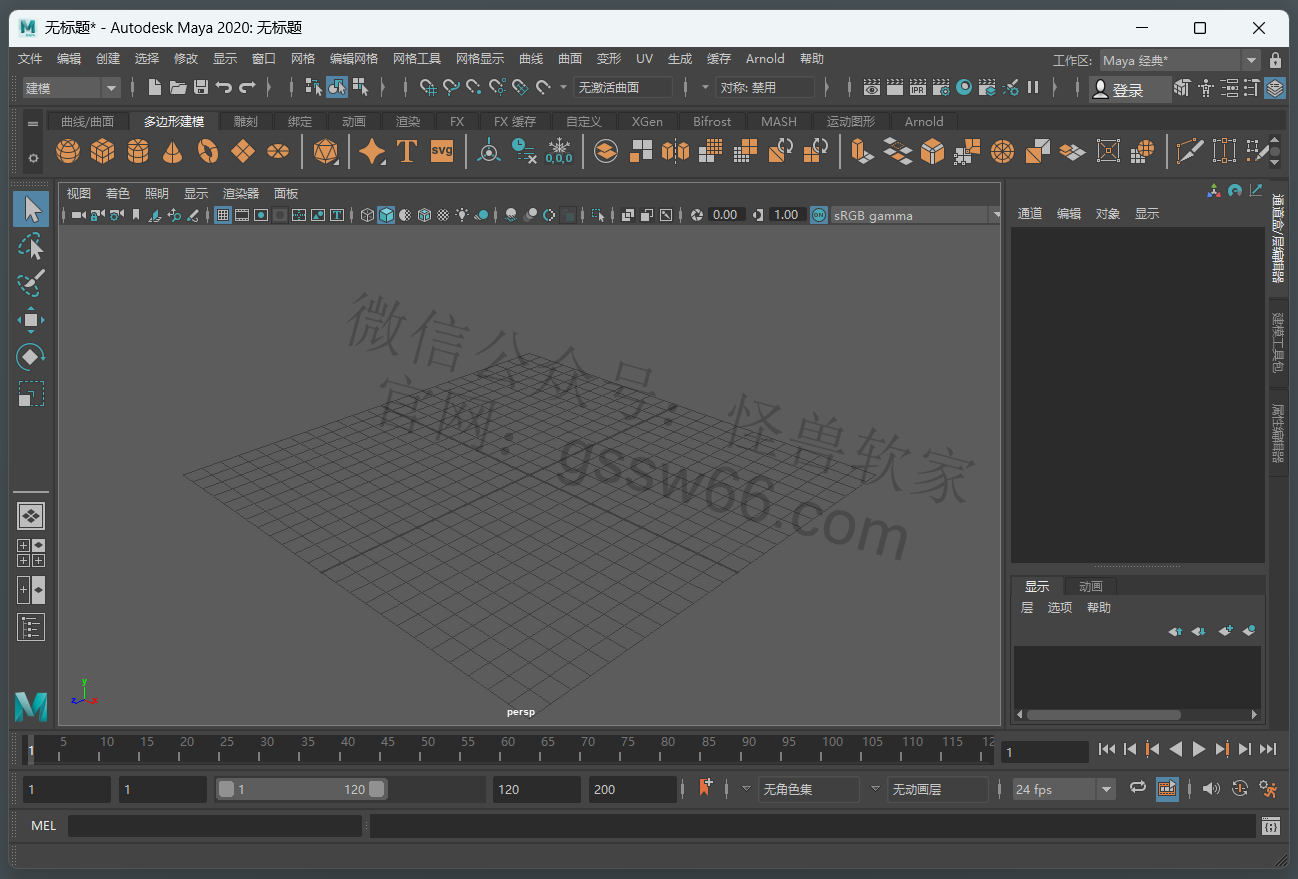Open the Hypershade sphere icon
Viewport: 1298px width, 879px height.
(x=964, y=88)
